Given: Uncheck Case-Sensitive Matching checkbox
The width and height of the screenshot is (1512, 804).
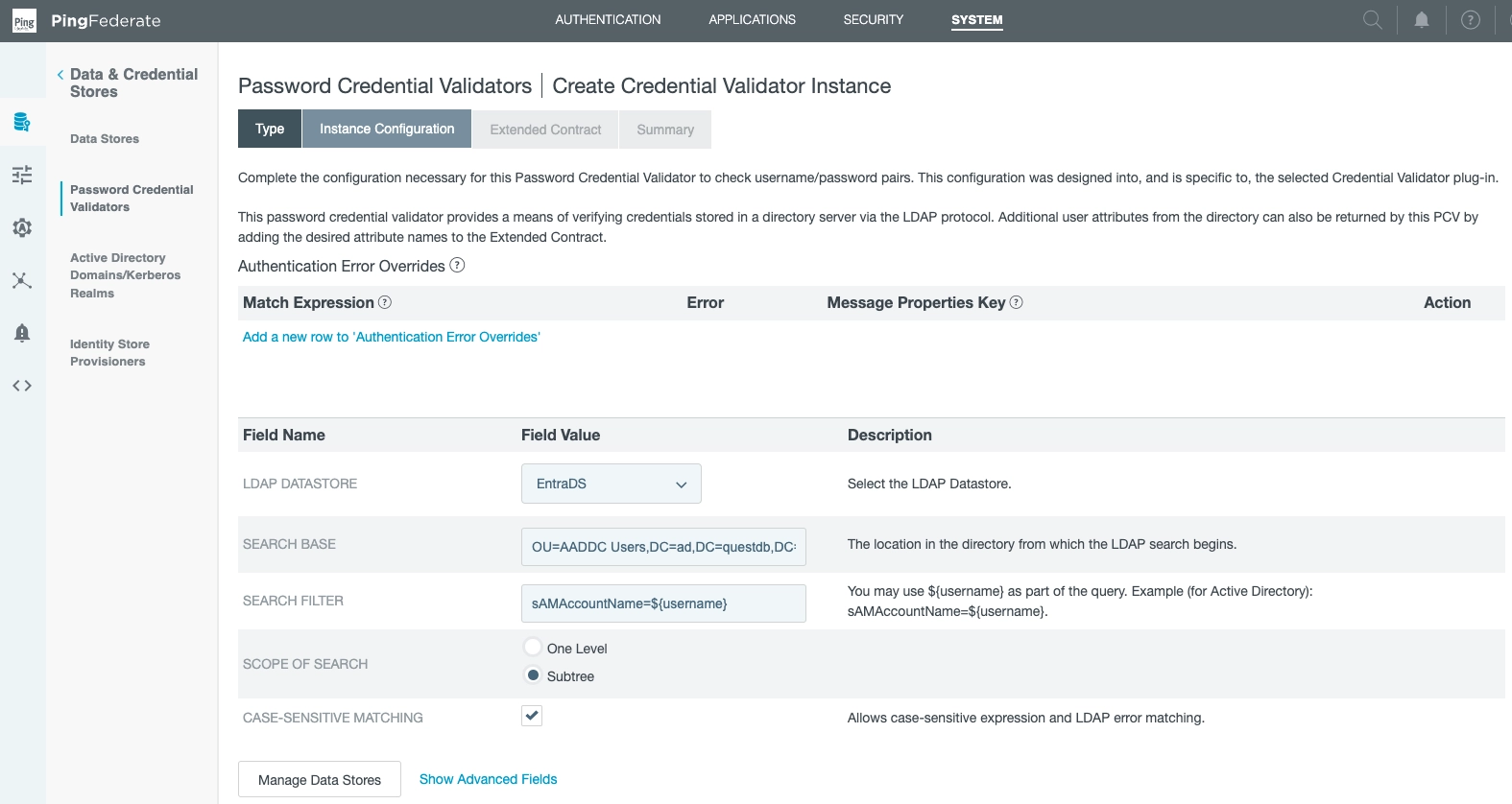Looking at the screenshot, I should pyautogui.click(x=532, y=716).
